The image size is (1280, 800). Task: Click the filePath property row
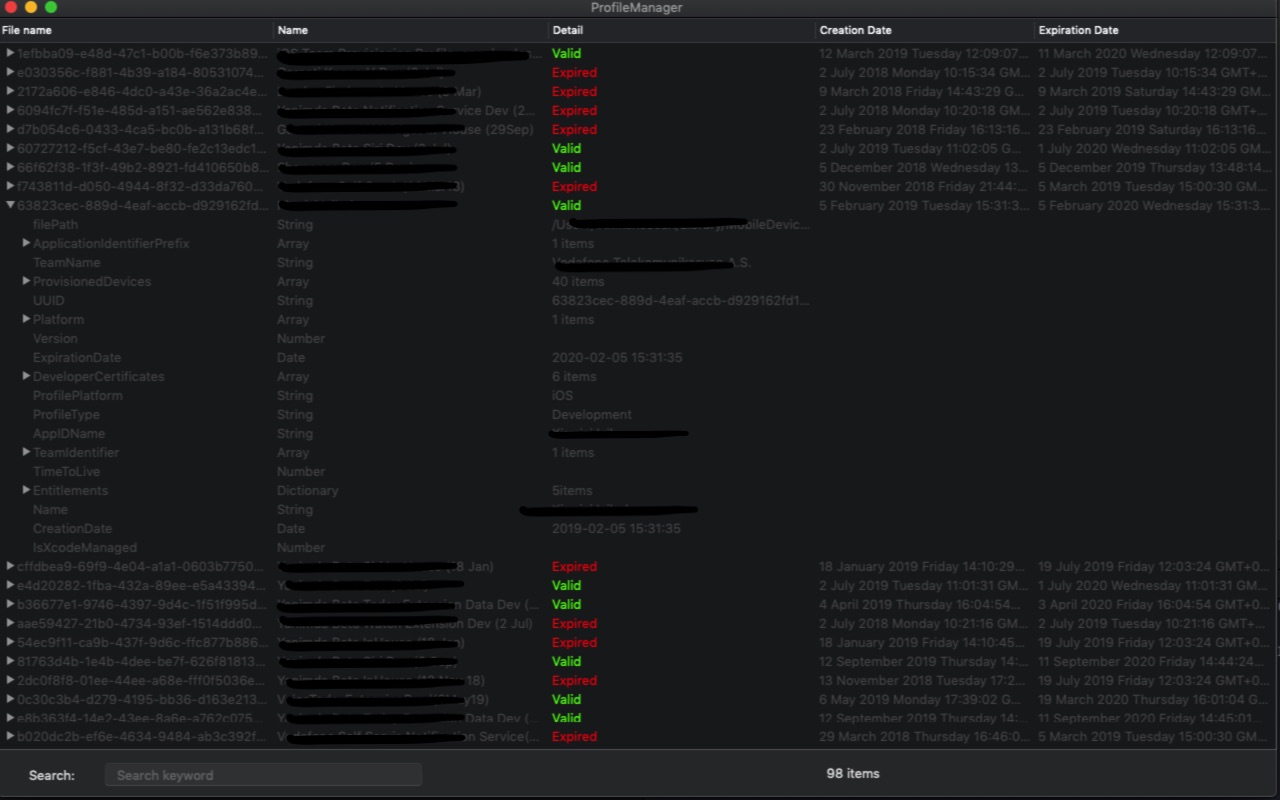640,224
